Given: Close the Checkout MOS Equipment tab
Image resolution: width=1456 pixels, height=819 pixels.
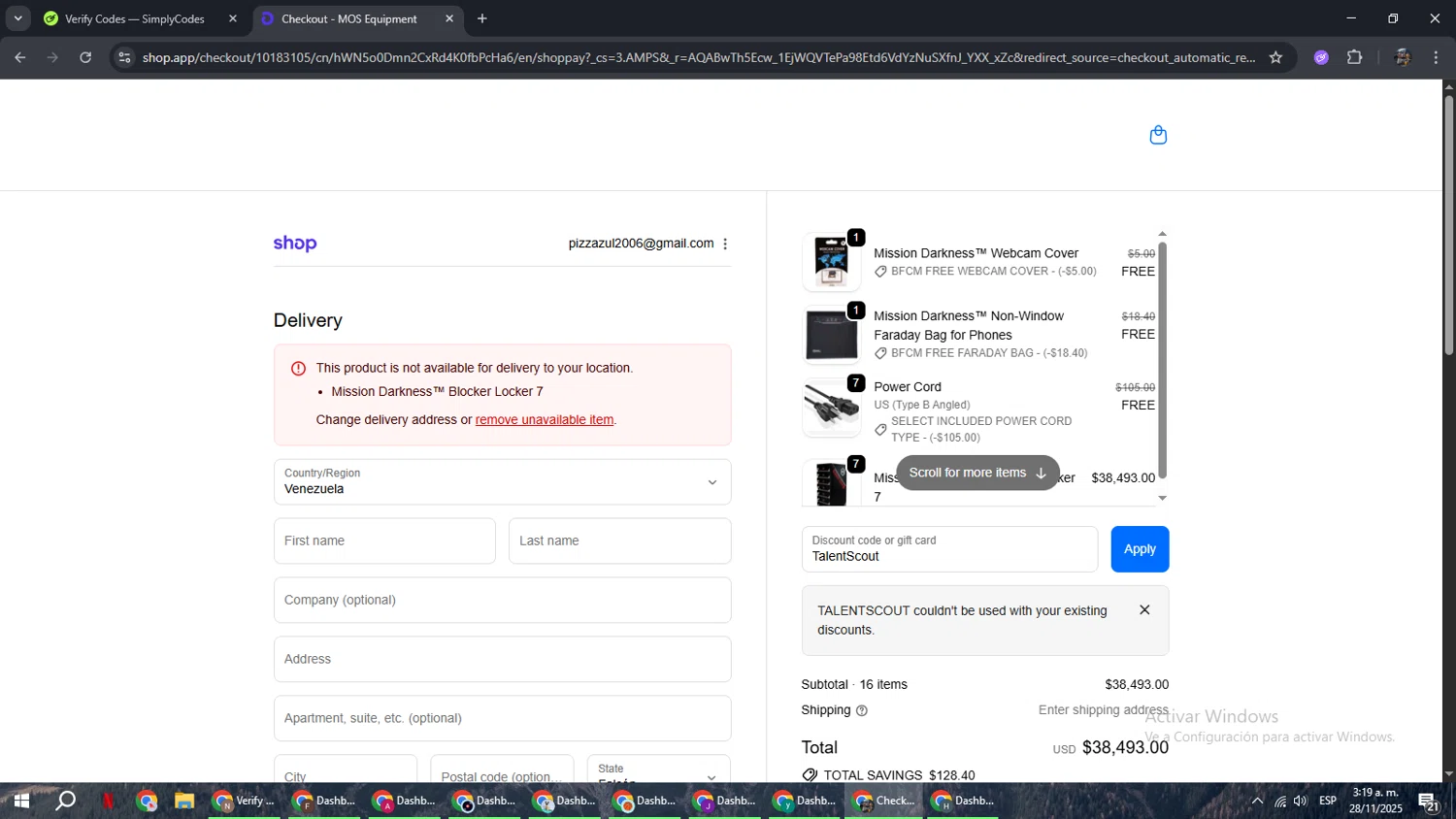Looking at the screenshot, I should 449,18.
